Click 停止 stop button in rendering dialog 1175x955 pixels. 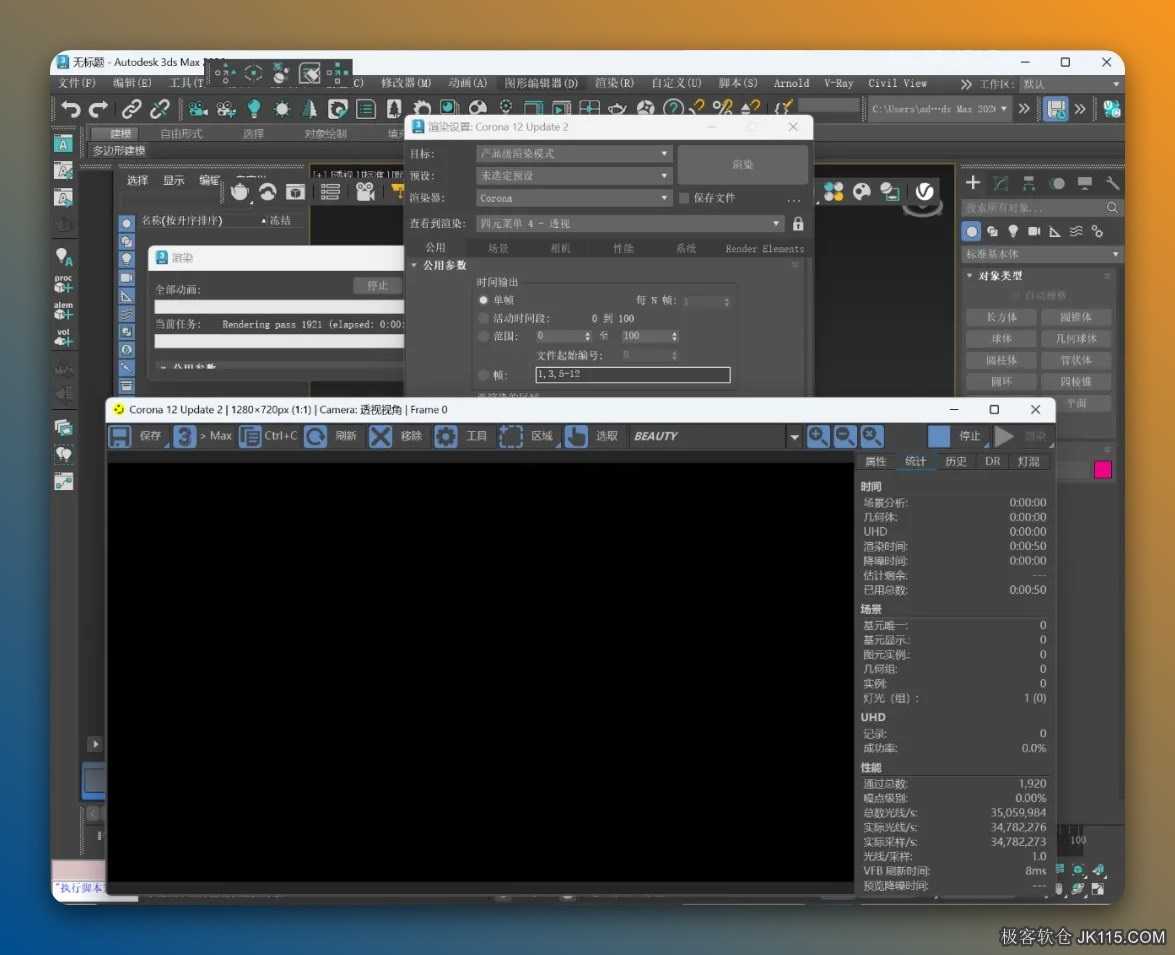[x=378, y=286]
